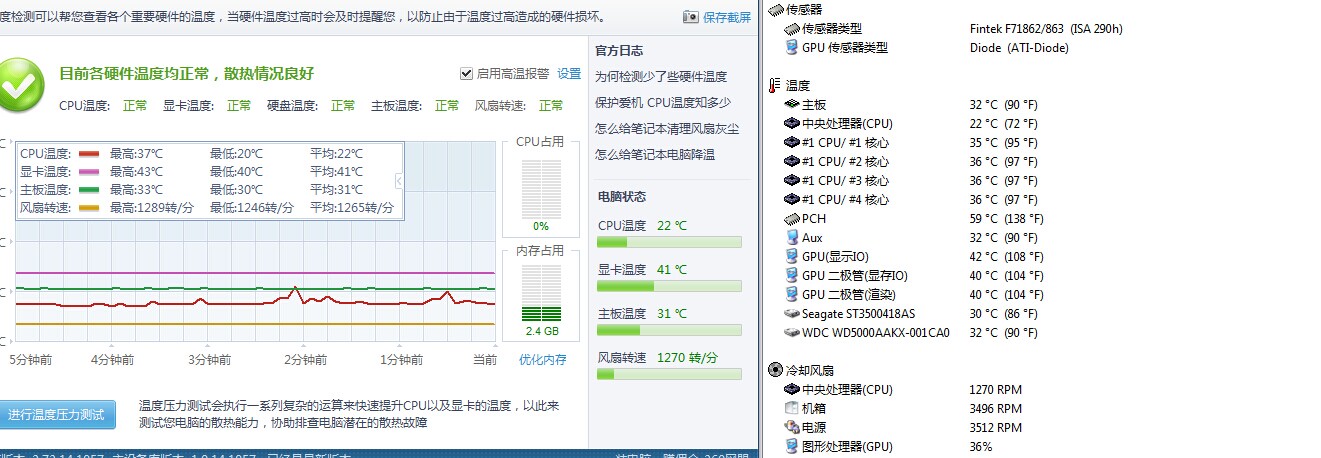This screenshot has width=1321, height=458.
Task: Click the icon of #1 CPU/ #1 核心
Action: pyautogui.click(x=792, y=143)
